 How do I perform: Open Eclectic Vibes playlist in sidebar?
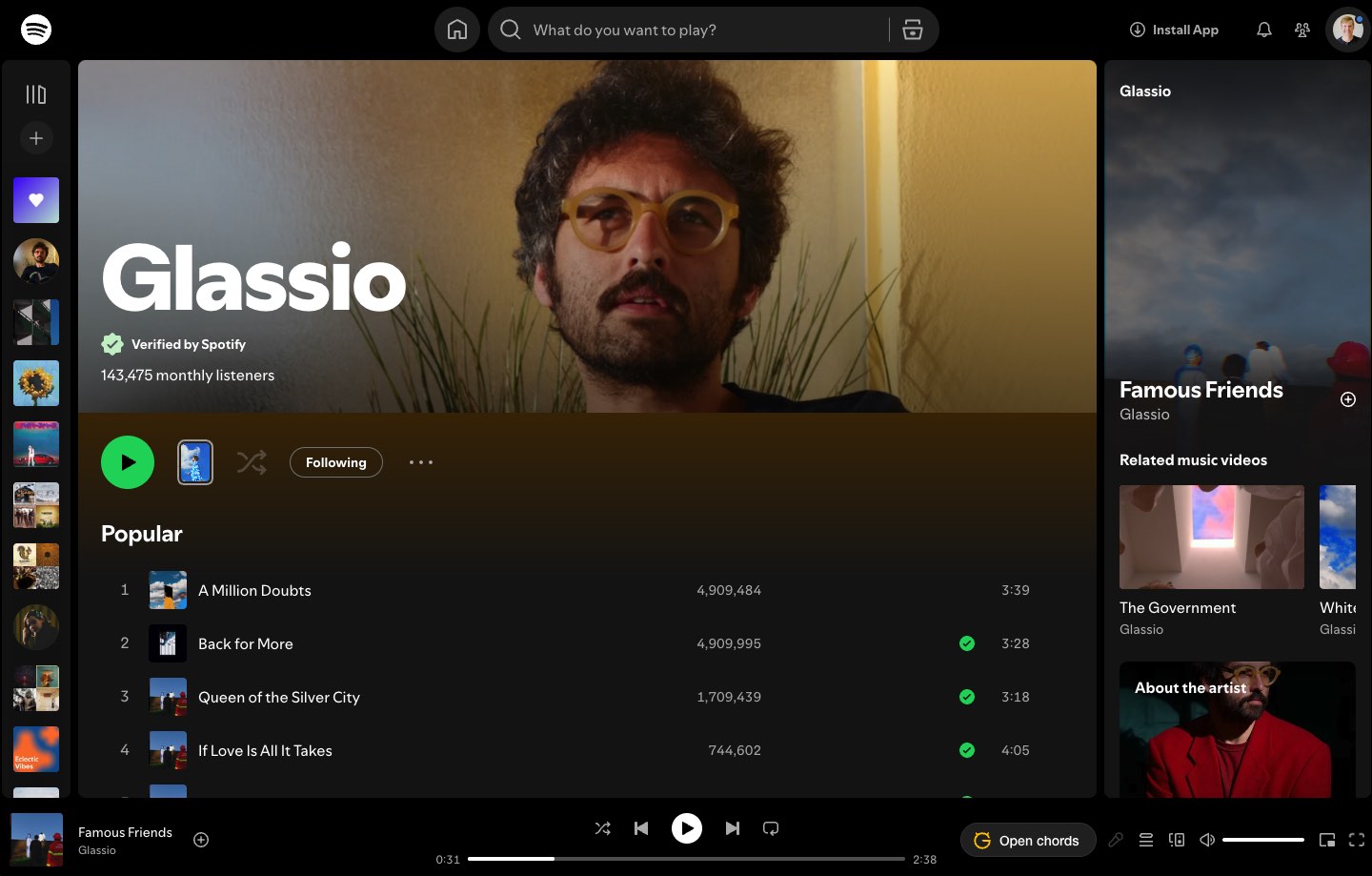pos(36,749)
